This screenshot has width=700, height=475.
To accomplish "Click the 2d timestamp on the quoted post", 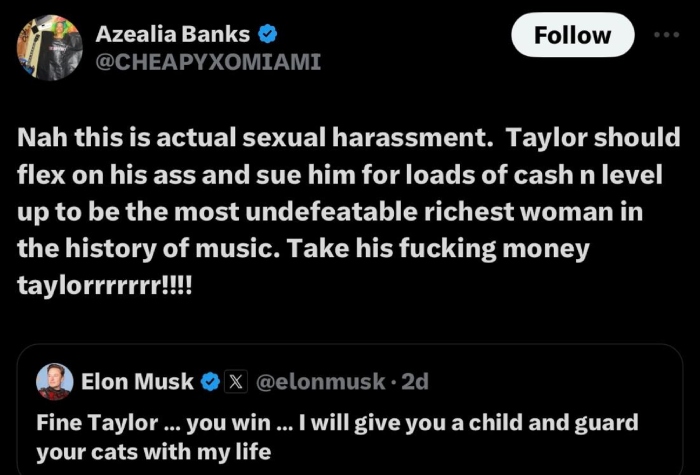I will 414,381.
